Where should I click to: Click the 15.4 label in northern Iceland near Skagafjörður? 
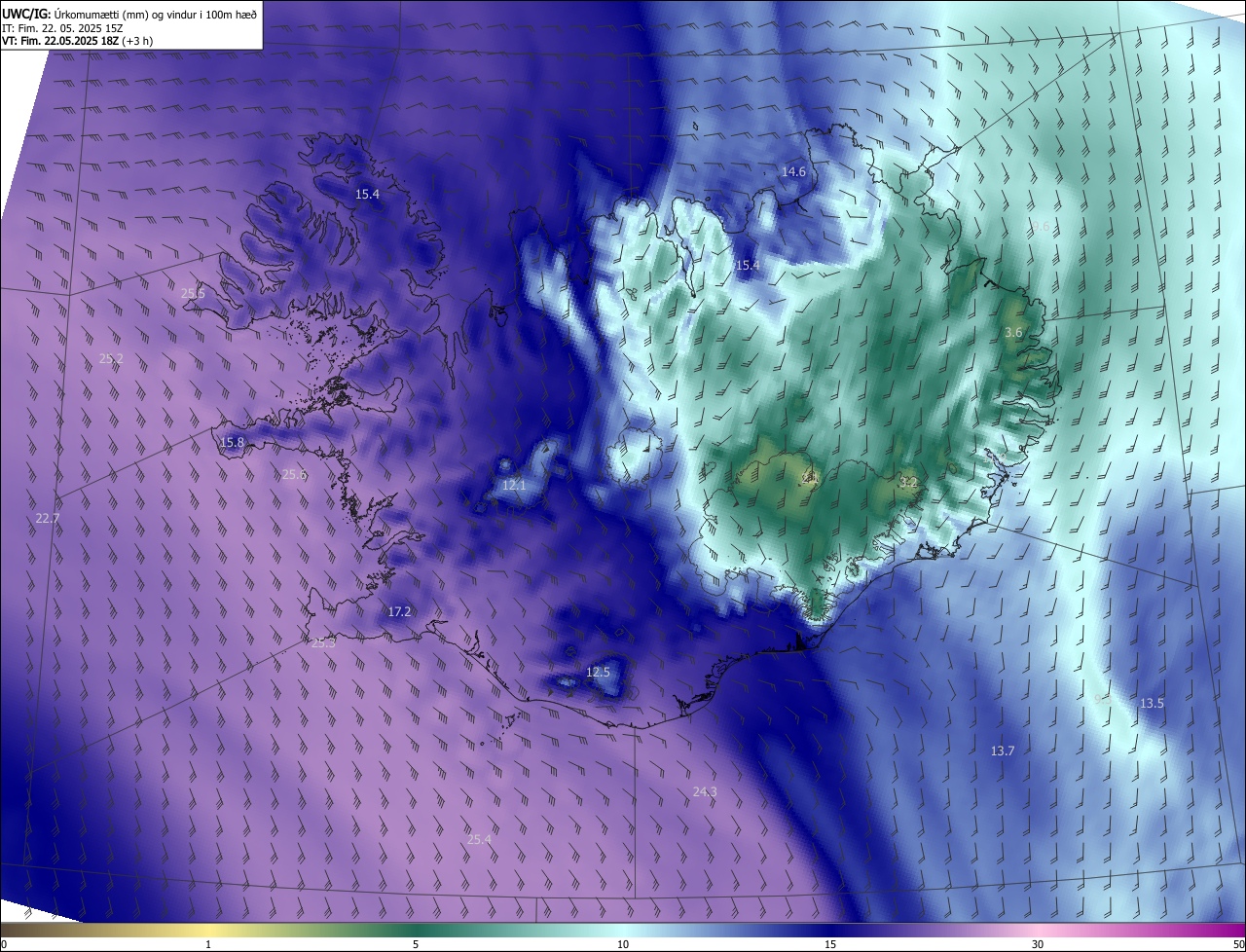748,265
